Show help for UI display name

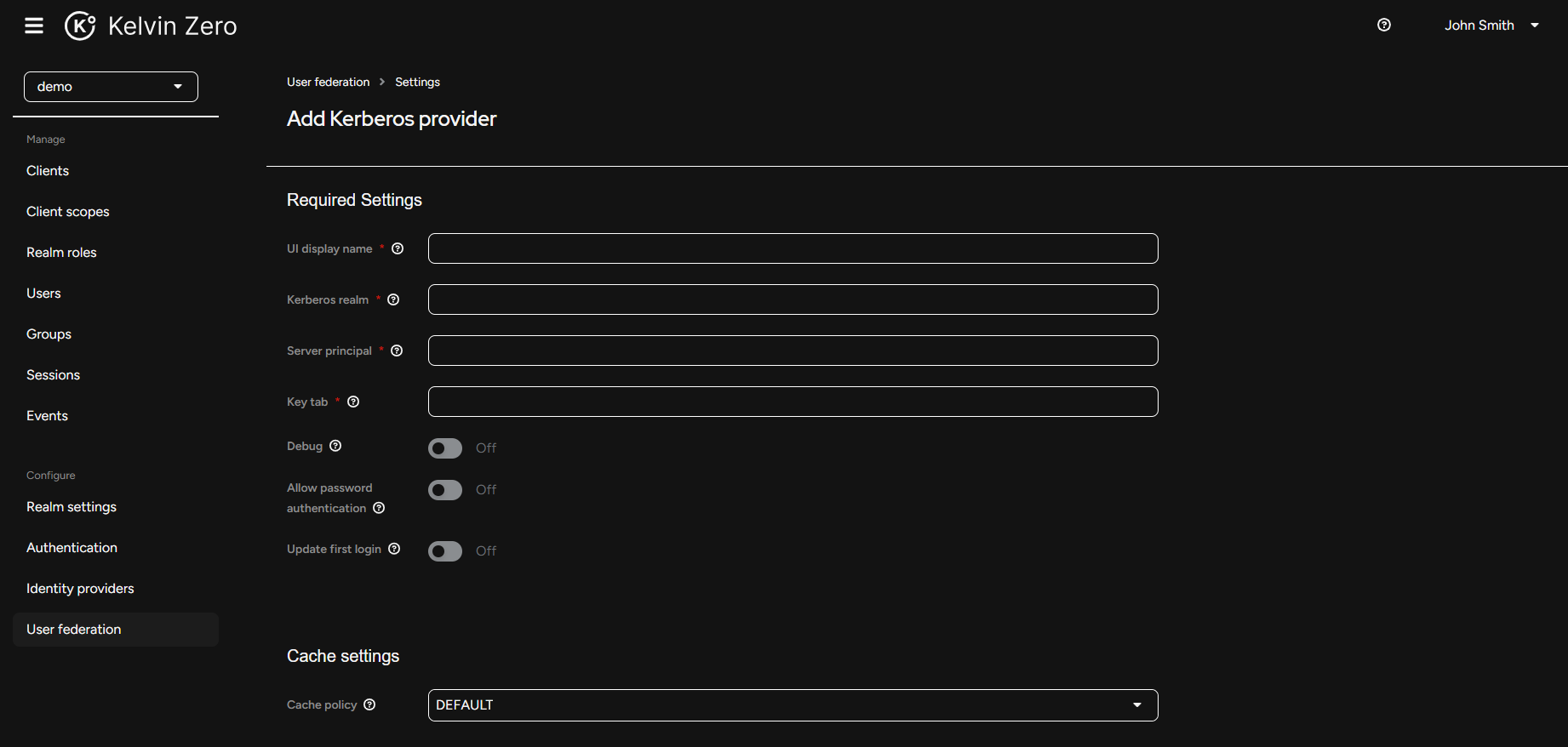(x=398, y=248)
